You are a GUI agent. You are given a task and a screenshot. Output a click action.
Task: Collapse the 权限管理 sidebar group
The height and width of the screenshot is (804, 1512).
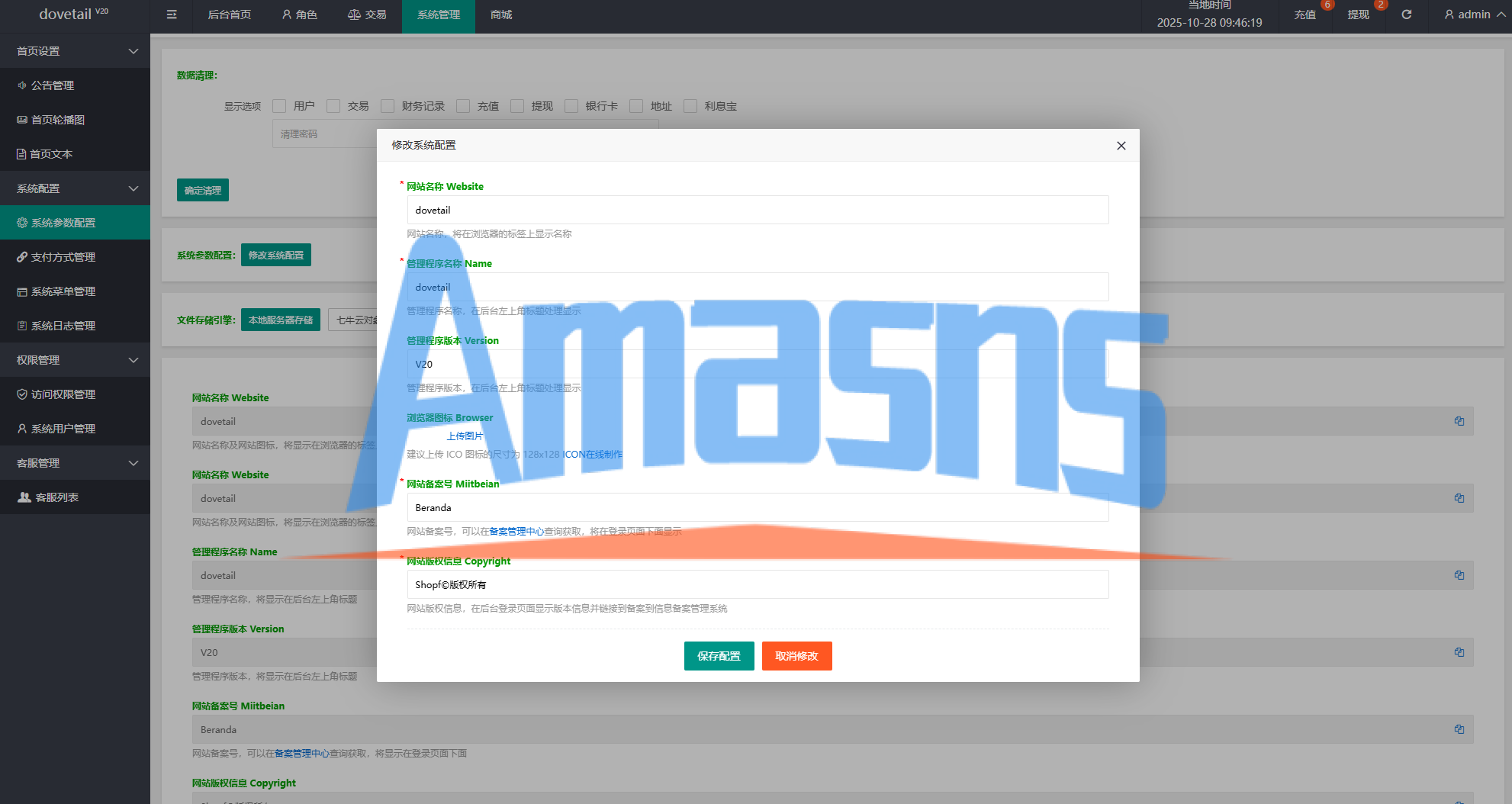pos(75,360)
